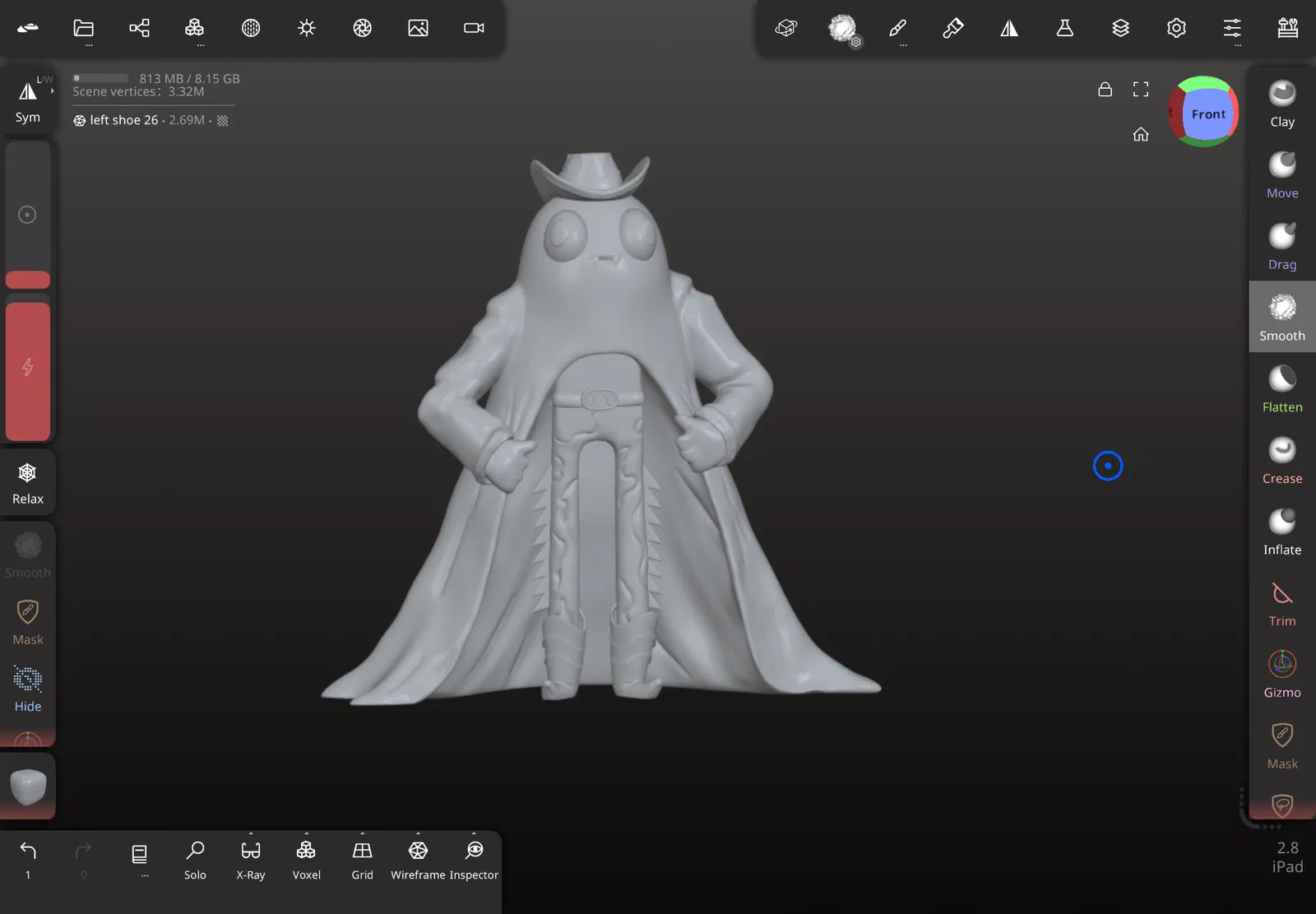
Task: Expand options arrow above Inspector
Action: point(474,833)
